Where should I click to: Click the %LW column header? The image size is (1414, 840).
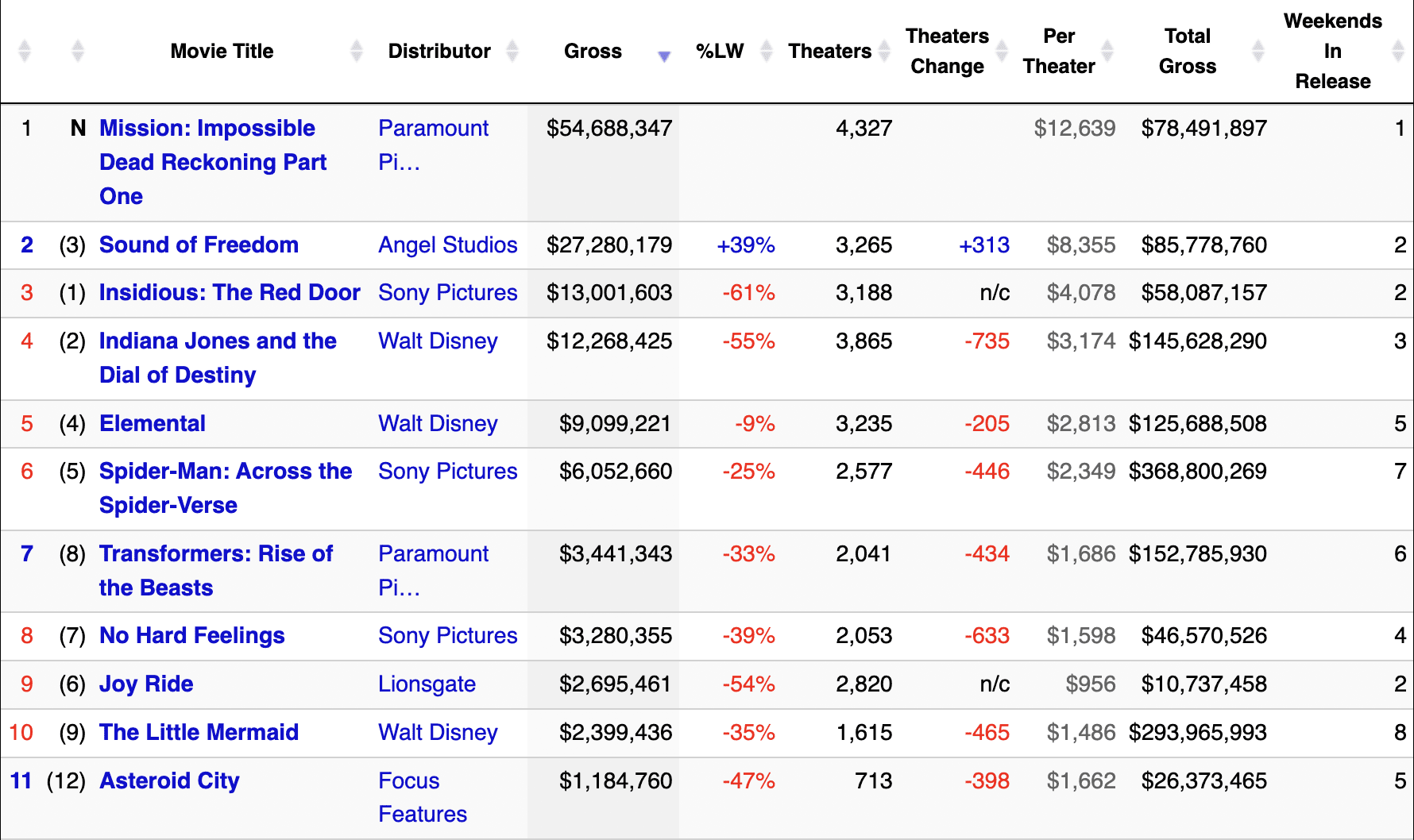coord(720,52)
